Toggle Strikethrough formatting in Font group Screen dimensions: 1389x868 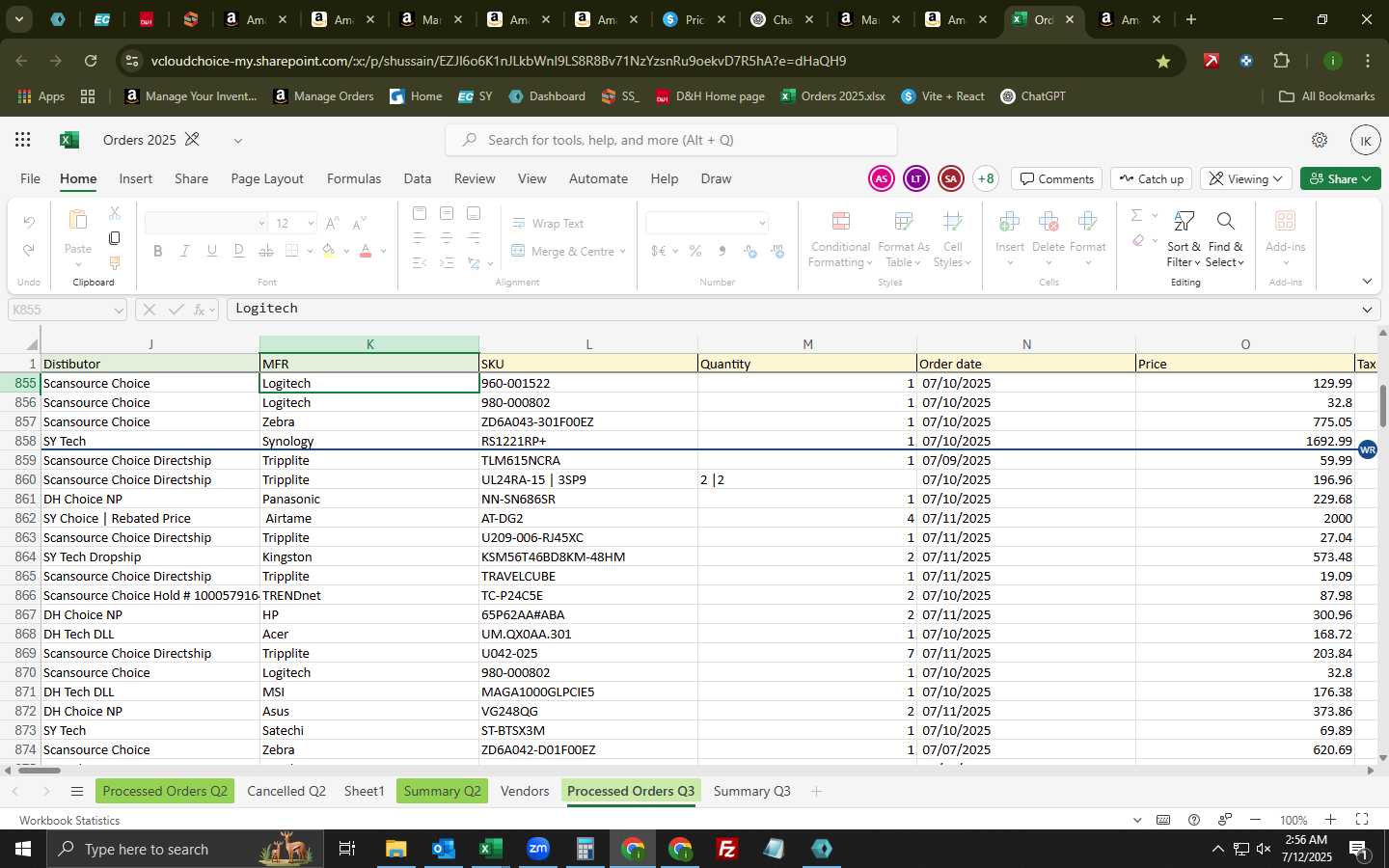[266, 251]
